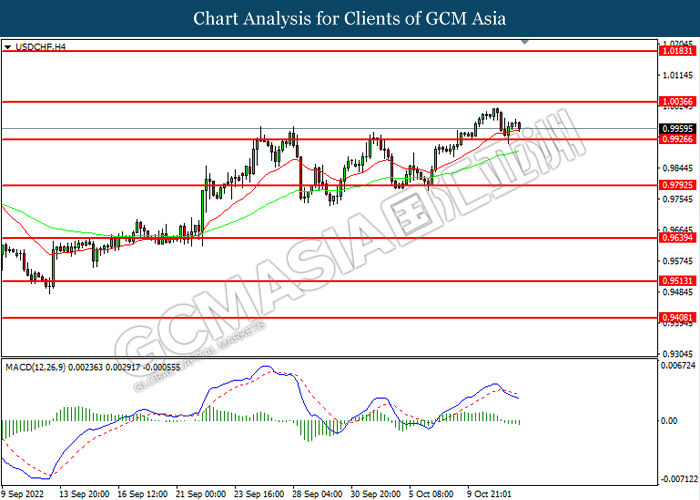Click the 0.95745 price axis value

click(678, 261)
